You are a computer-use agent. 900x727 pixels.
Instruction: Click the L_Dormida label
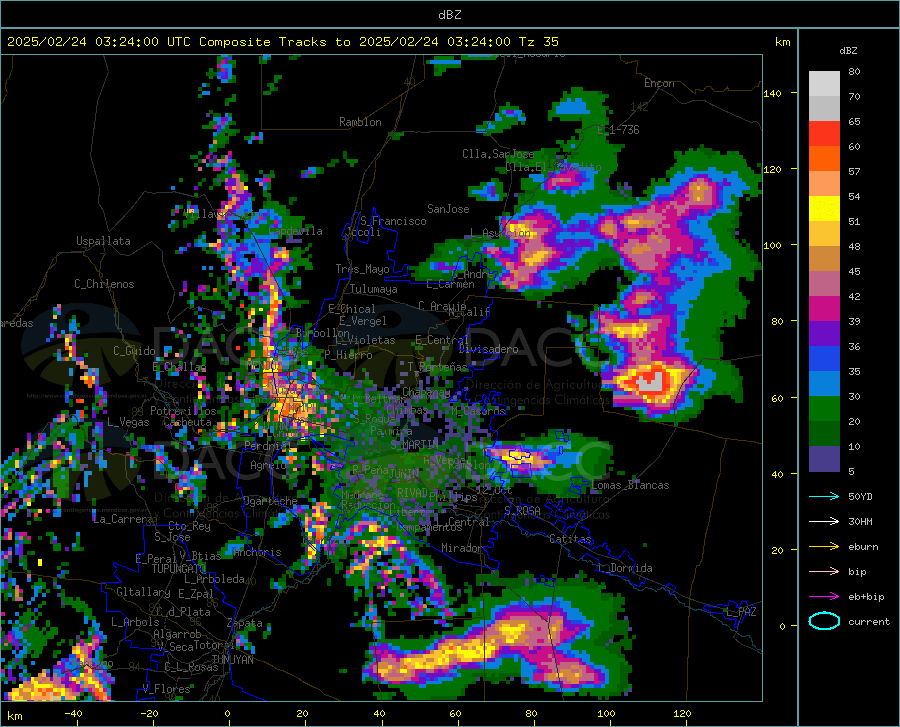coord(624,568)
